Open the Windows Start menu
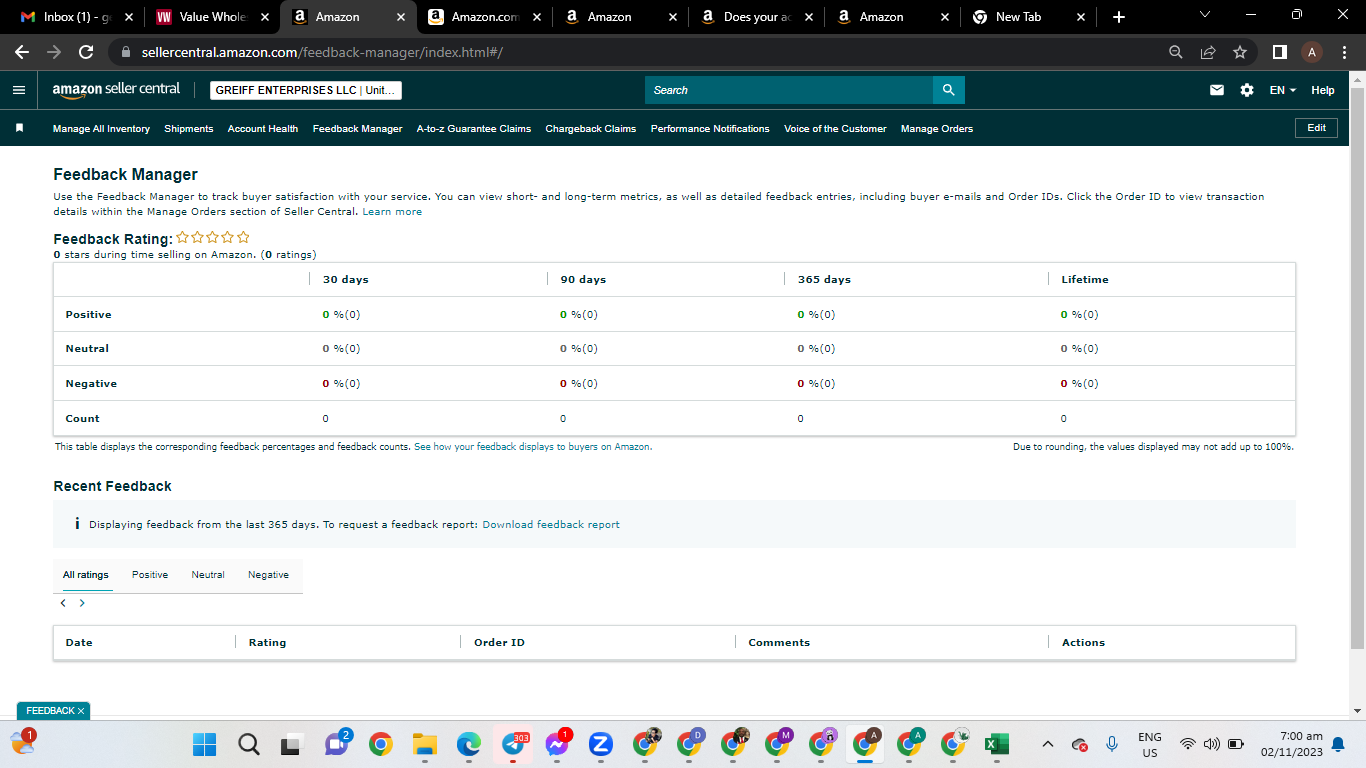The width and height of the screenshot is (1366, 768). pos(204,744)
